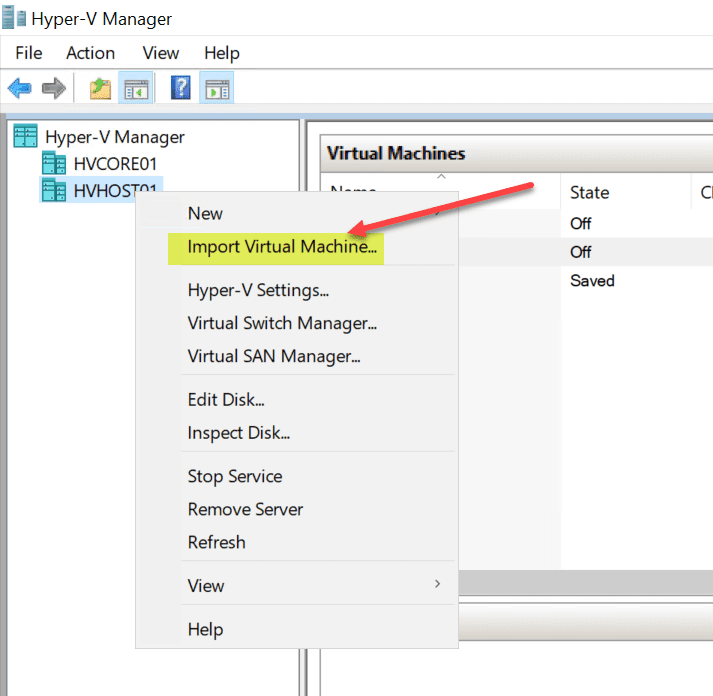Click the Virtual Machines panel header

click(x=516, y=154)
